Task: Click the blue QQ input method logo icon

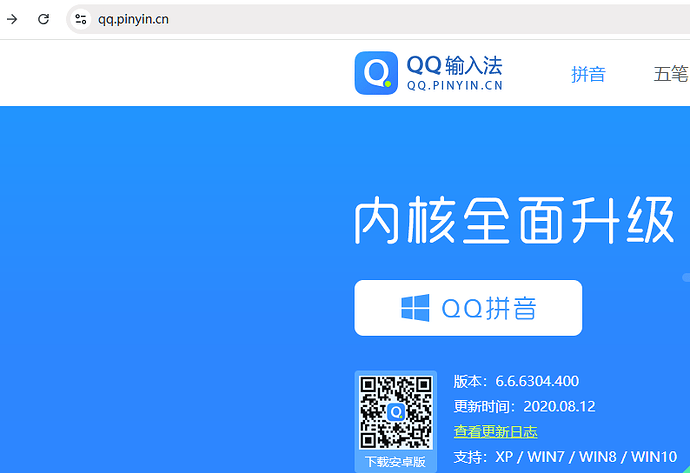Action: pyautogui.click(x=376, y=73)
